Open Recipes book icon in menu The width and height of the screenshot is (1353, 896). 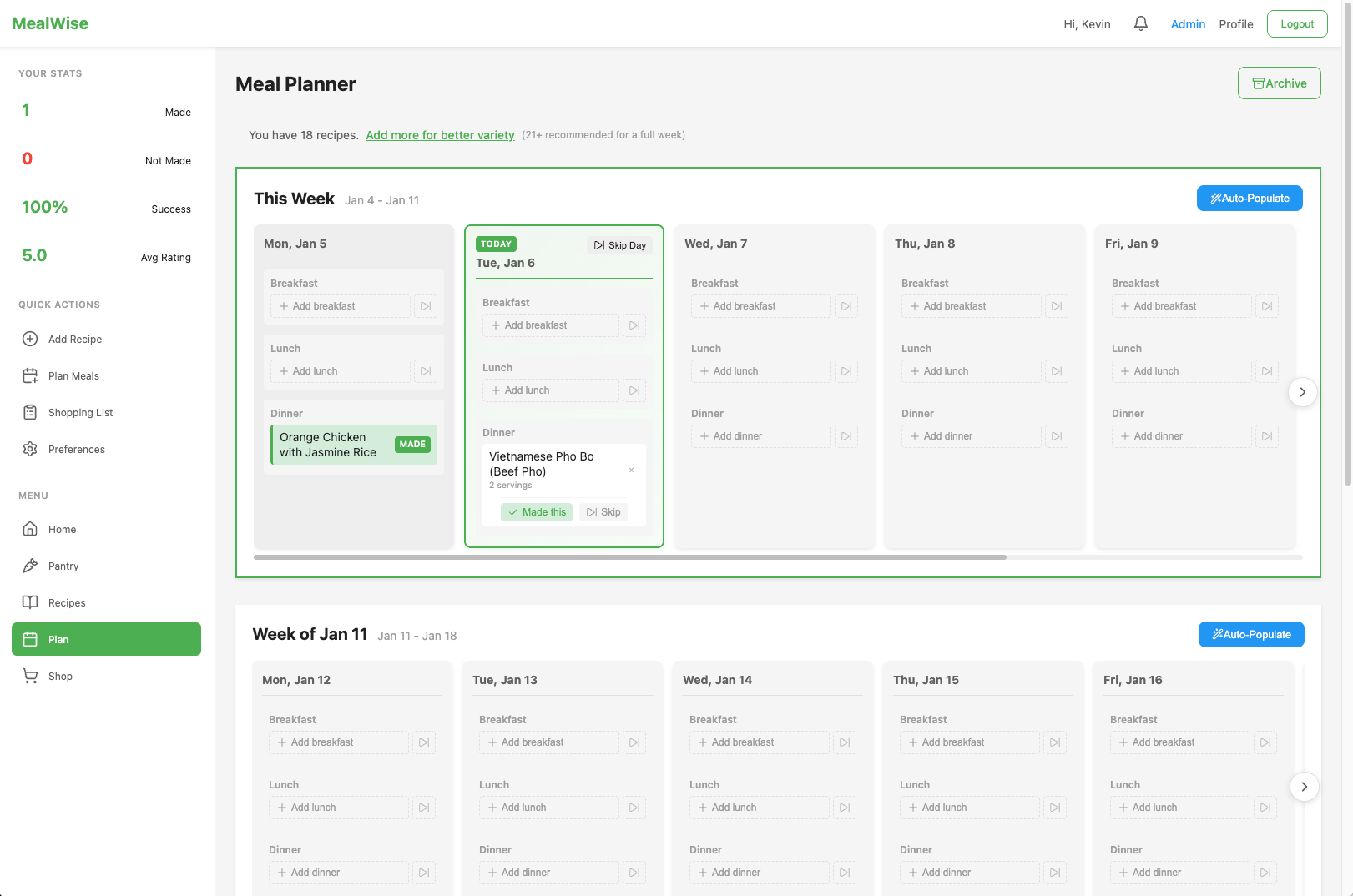point(30,603)
